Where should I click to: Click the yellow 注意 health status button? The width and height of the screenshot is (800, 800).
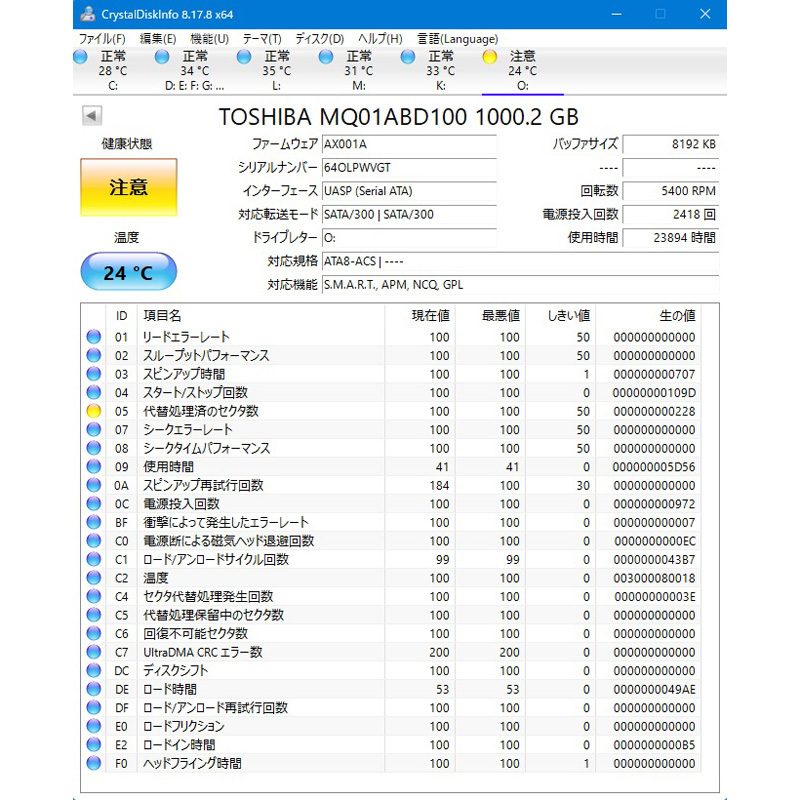point(129,187)
